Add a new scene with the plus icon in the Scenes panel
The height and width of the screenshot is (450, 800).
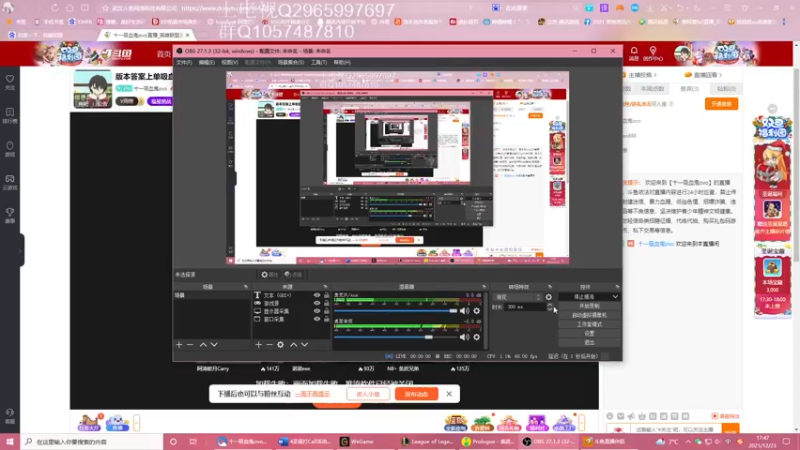click(179, 345)
